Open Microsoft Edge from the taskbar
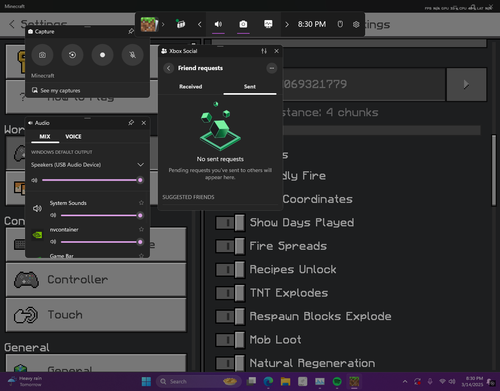500x391 pixels. click(268, 381)
